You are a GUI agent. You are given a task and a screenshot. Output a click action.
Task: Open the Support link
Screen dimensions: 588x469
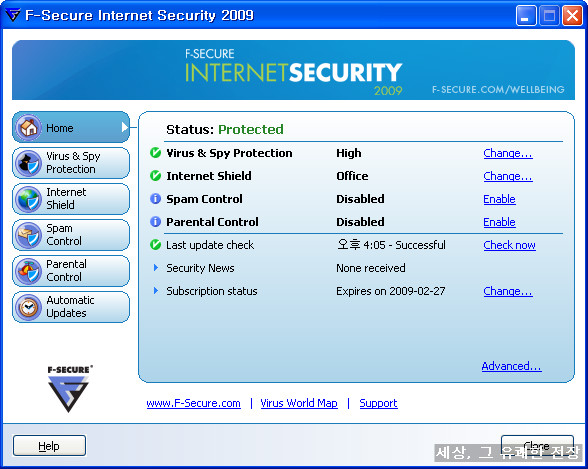(378, 403)
